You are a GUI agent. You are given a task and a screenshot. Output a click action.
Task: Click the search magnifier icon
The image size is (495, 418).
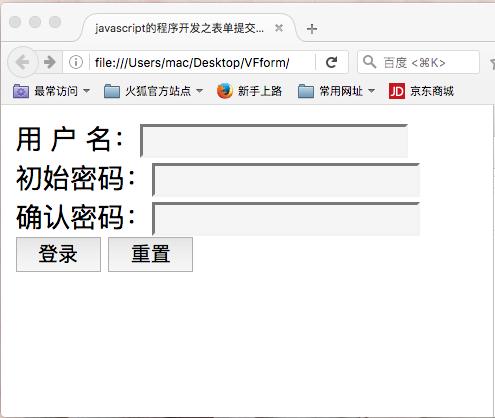click(x=369, y=62)
